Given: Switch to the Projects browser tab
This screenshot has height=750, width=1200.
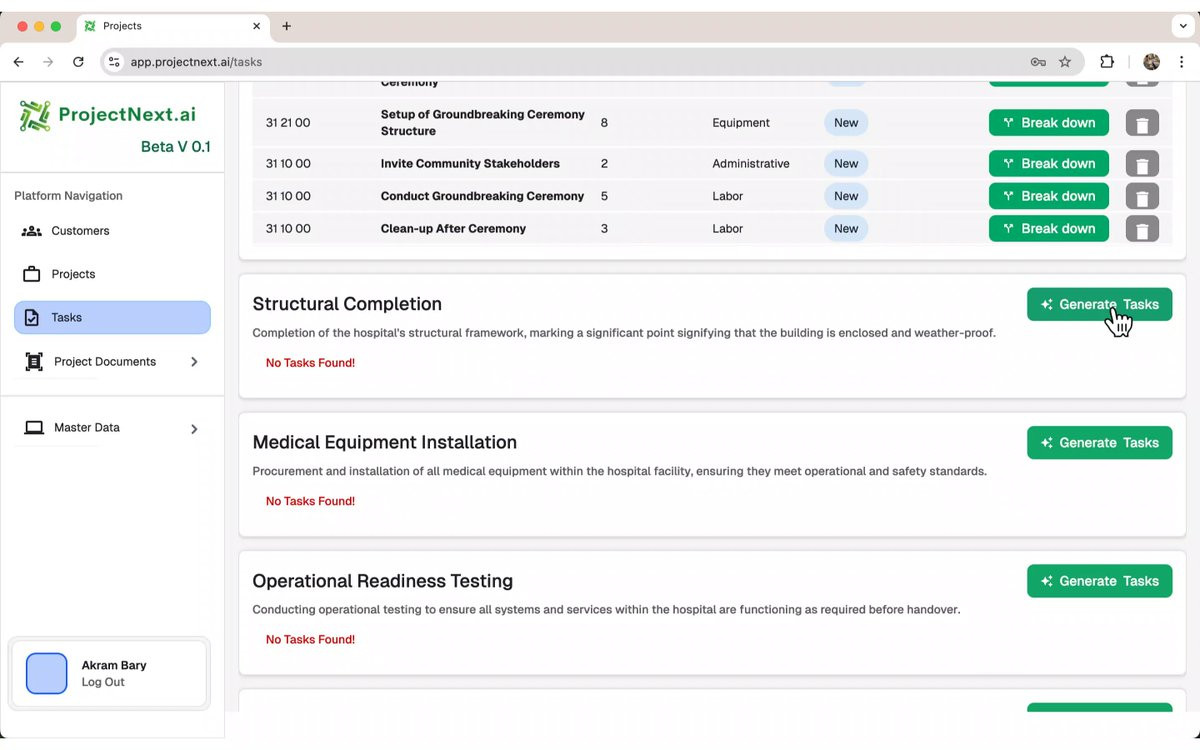Looking at the screenshot, I should coord(172,26).
